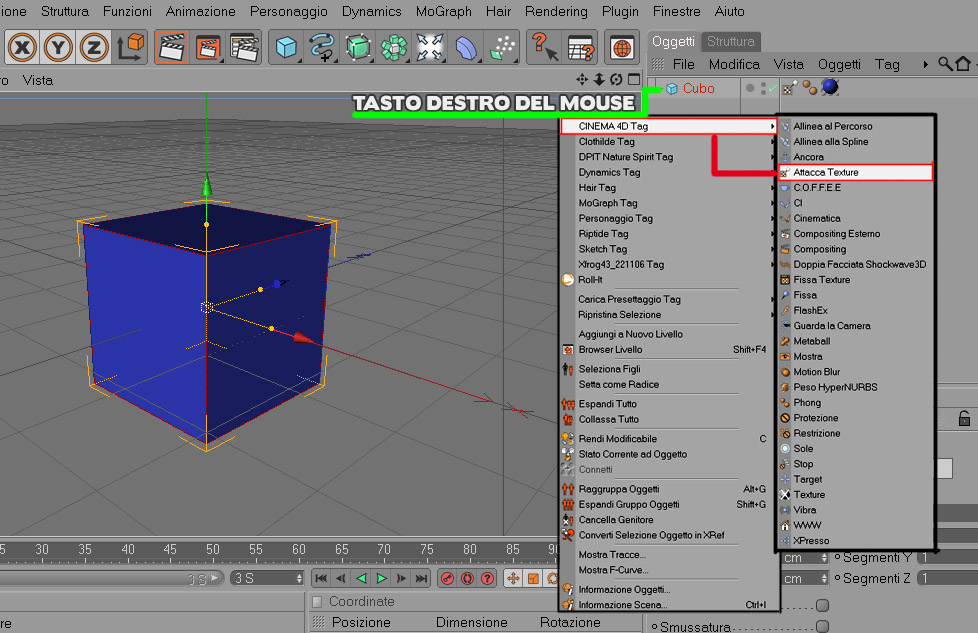
Task: Add a HyperNURBS object icon
Action: point(358,47)
